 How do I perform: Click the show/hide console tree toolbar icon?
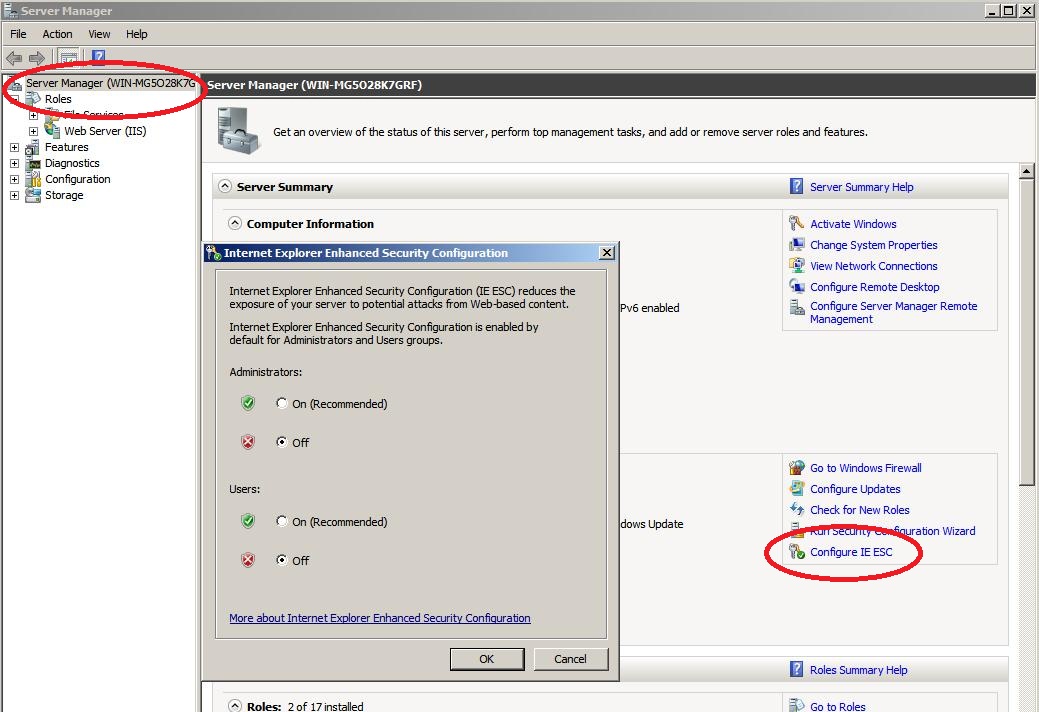pos(69,58)
